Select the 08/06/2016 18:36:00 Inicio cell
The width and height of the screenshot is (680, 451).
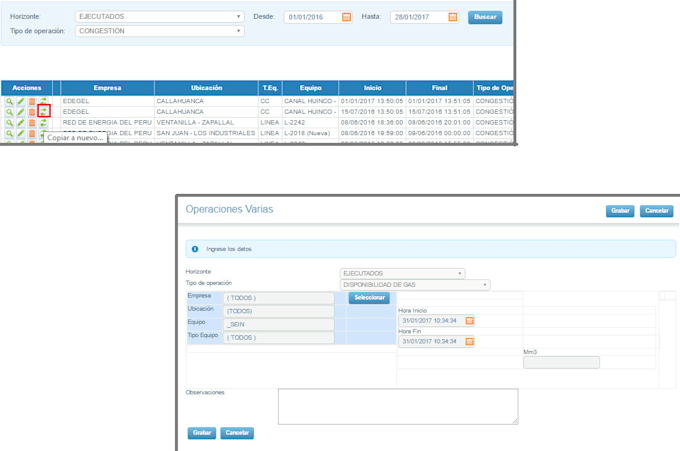tap(372, 123)
